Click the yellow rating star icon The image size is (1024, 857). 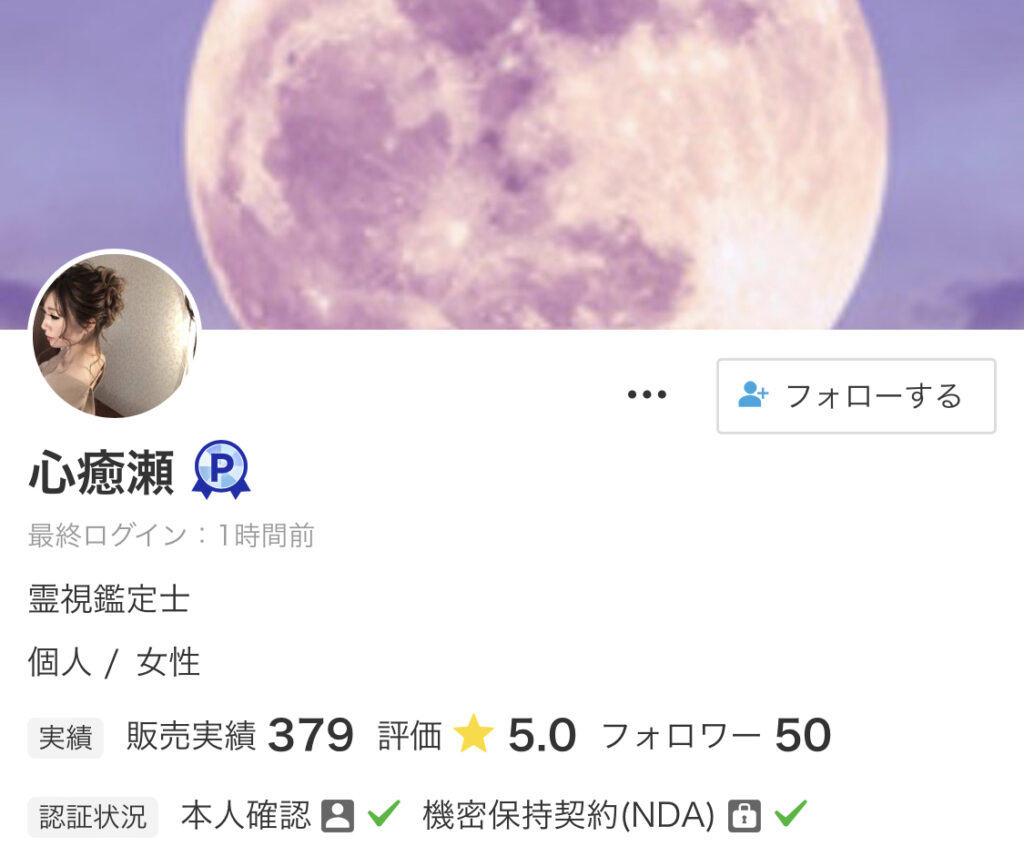(x=473, y=734)
